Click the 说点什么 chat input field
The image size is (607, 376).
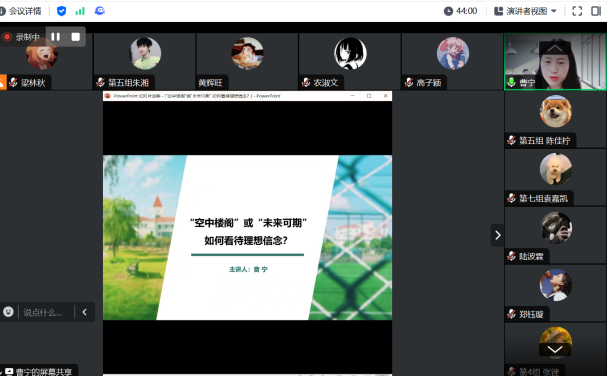tap(46, 312)
